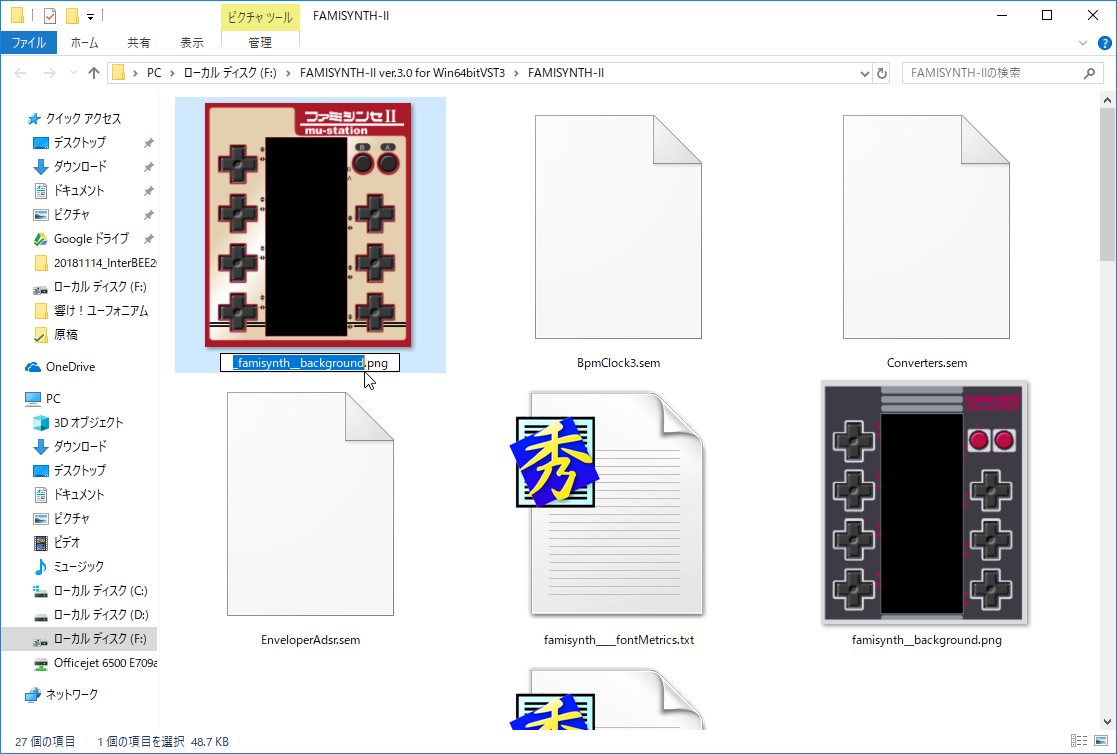
Task: Expand the ribbon with the chevron
Action: point(1083,43)
